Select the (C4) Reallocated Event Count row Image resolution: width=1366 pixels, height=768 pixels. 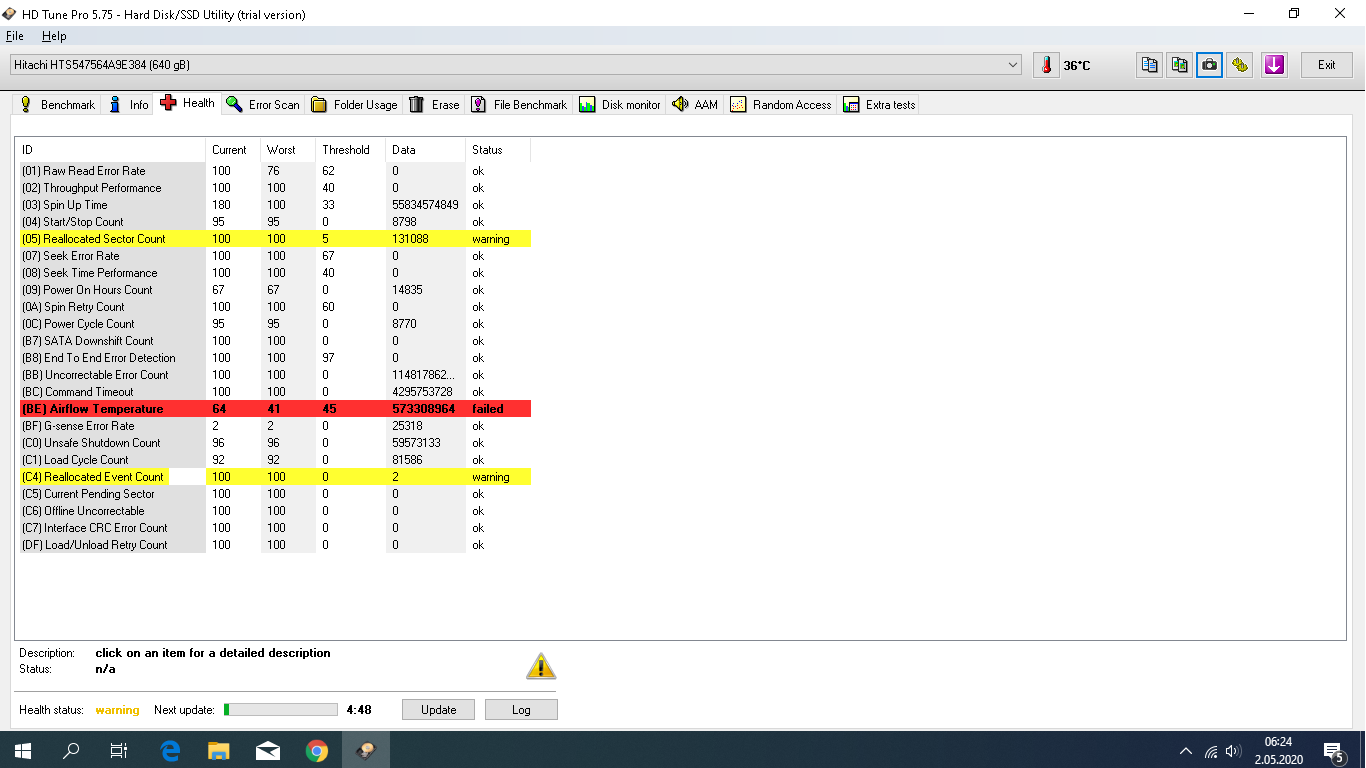click(x=275, y=477)
